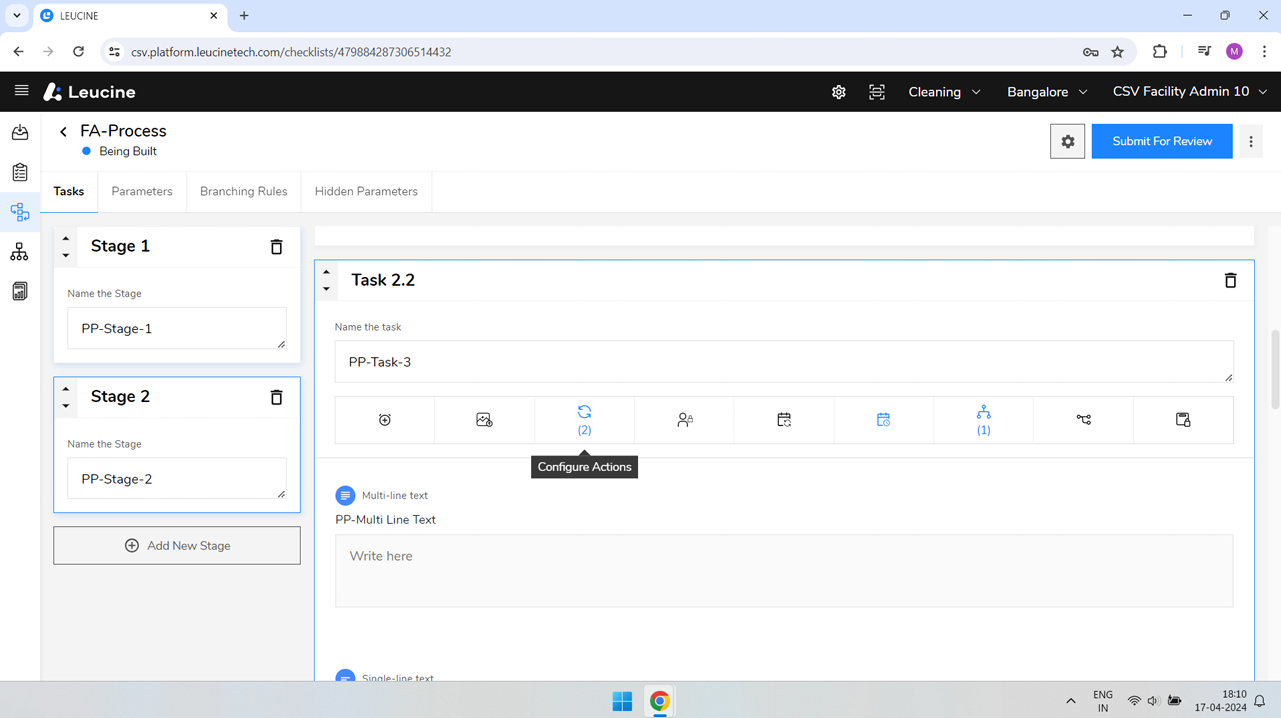
Task: Move Stage 1 down with arrow
Action: (66, 255)
